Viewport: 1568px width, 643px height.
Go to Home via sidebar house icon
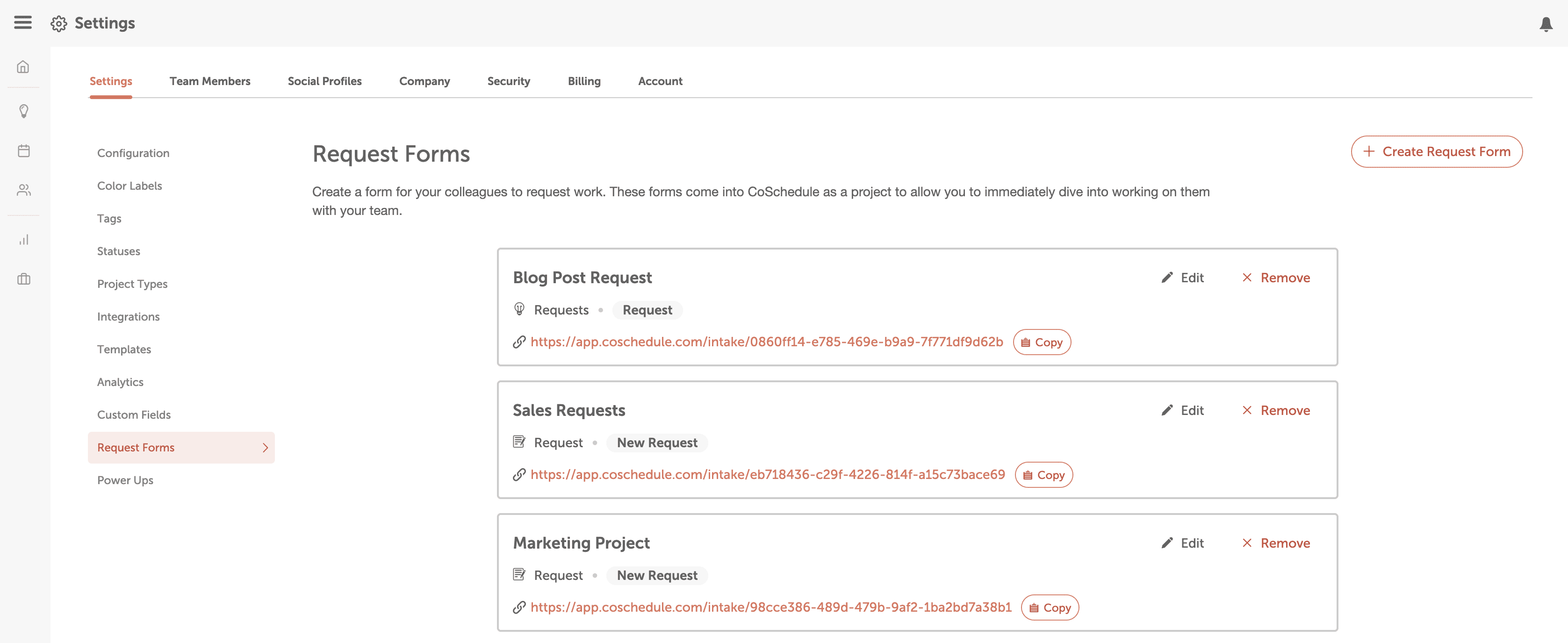click(23, 67)
